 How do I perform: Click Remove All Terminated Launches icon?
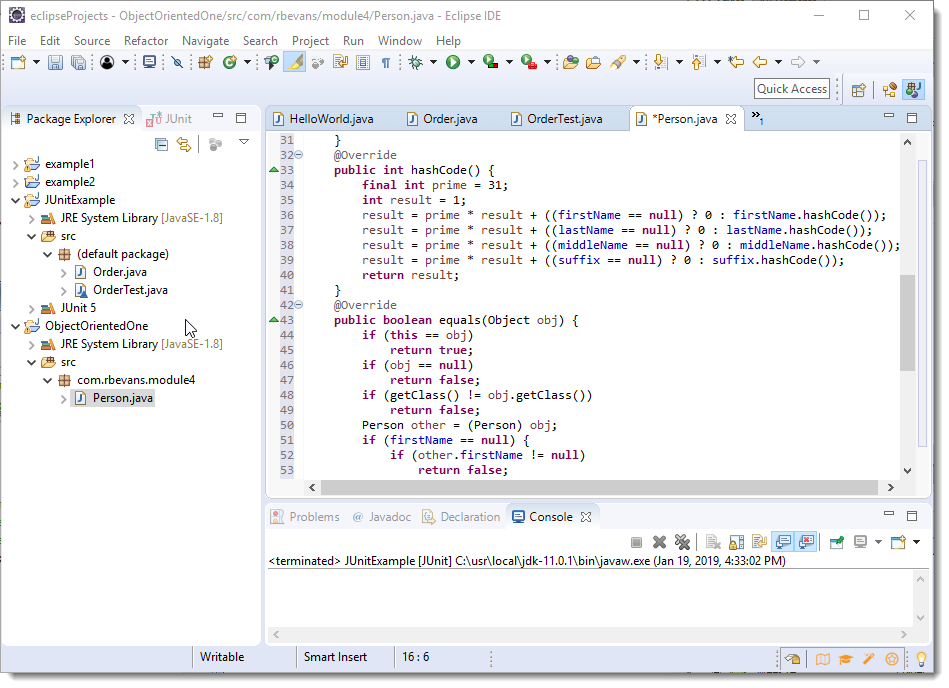[x=682, y=542]
